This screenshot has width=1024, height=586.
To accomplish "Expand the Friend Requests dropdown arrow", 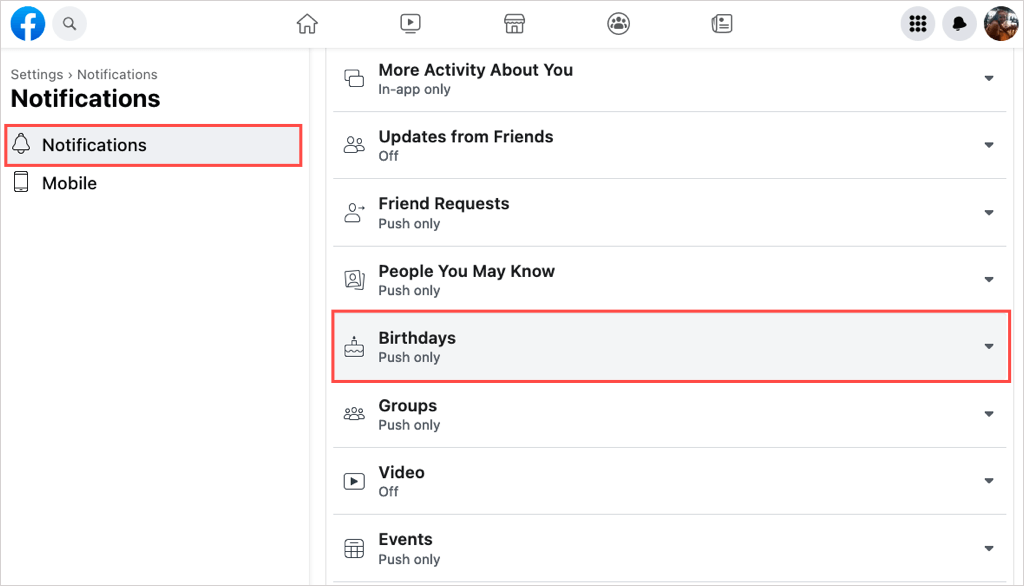I will click(989, 213).
